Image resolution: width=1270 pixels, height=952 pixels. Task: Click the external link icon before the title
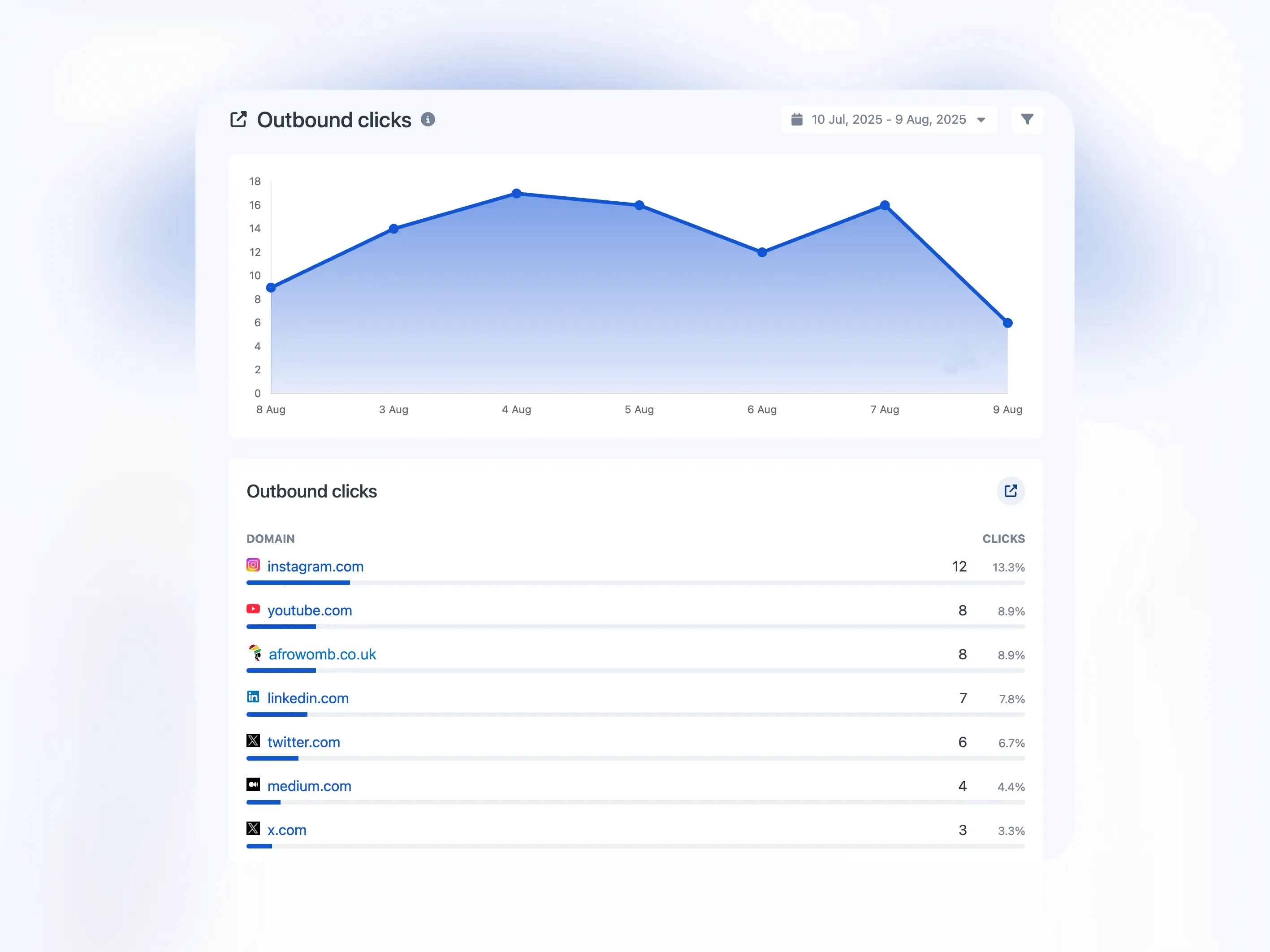(239, 119)
